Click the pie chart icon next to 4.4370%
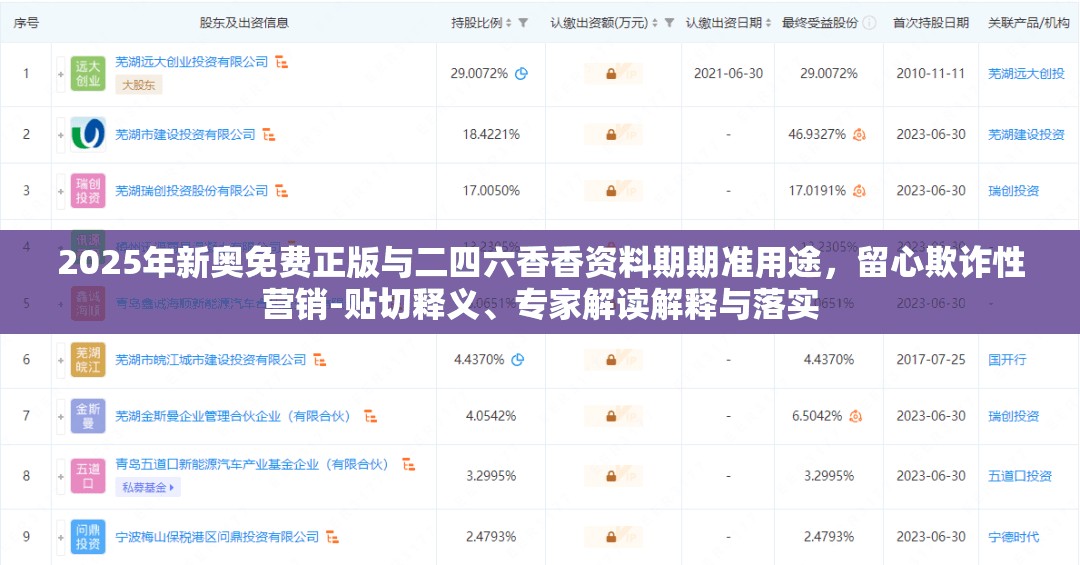The height and width of the screenshot is (565, 1080). coord(518,360)
